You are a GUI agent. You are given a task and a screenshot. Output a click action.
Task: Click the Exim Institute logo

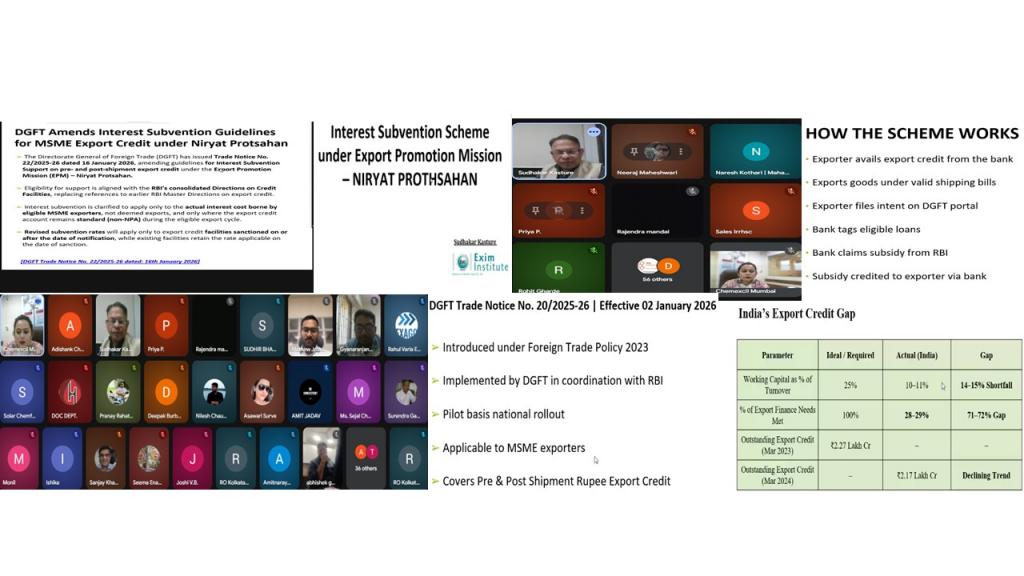click(480, 263)
